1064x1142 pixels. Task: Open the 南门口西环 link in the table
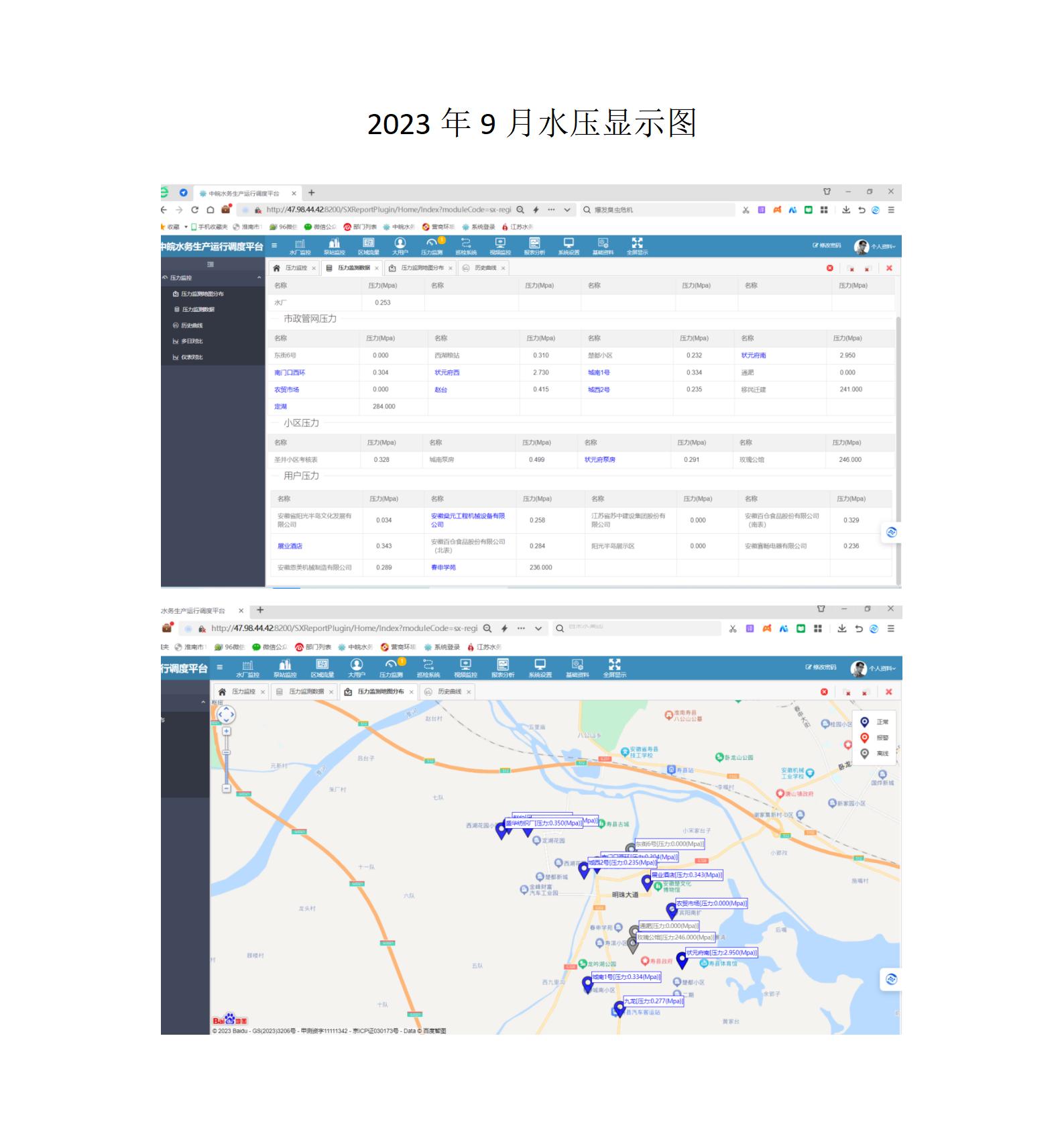click(290, 373)
